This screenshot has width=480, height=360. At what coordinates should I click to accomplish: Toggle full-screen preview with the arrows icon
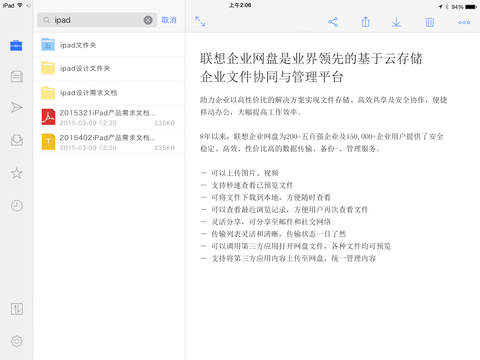click(x=200, y=21)
